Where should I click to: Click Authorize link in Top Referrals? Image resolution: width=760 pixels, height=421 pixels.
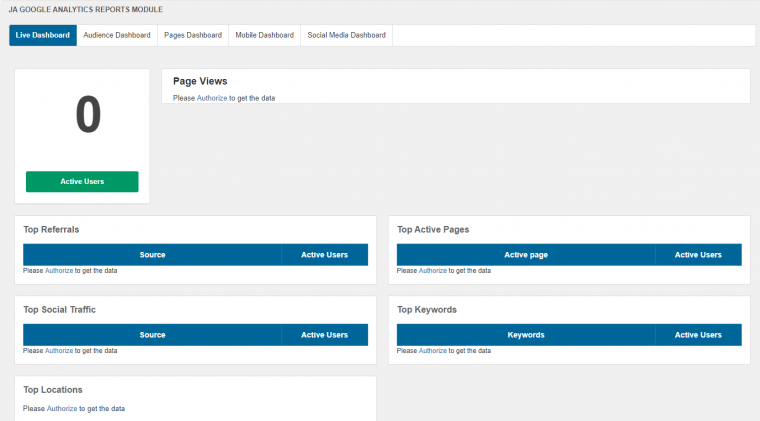click(59, 271)
